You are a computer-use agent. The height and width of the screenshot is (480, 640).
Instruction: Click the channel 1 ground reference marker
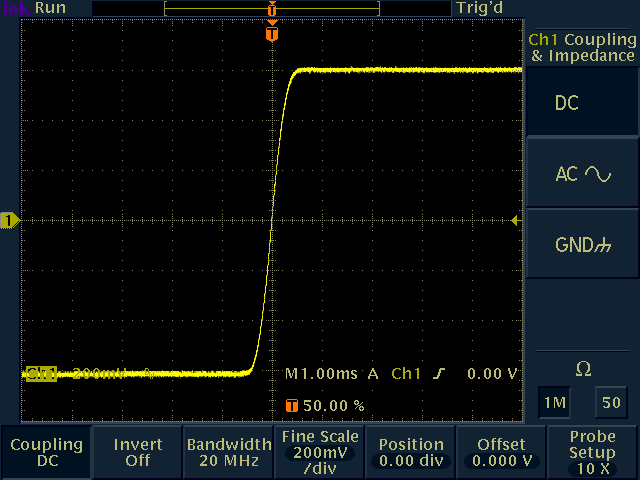point(10,220)
